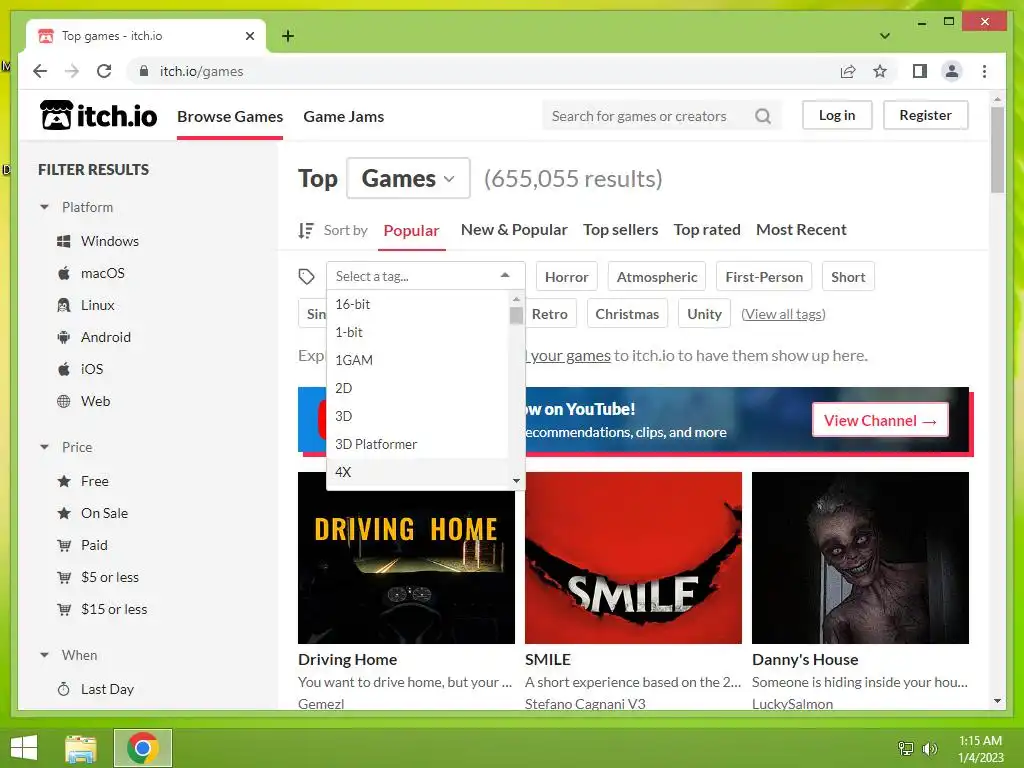
Task: Open the SMILE game thumbnail
Action: [x=633, y=558]
